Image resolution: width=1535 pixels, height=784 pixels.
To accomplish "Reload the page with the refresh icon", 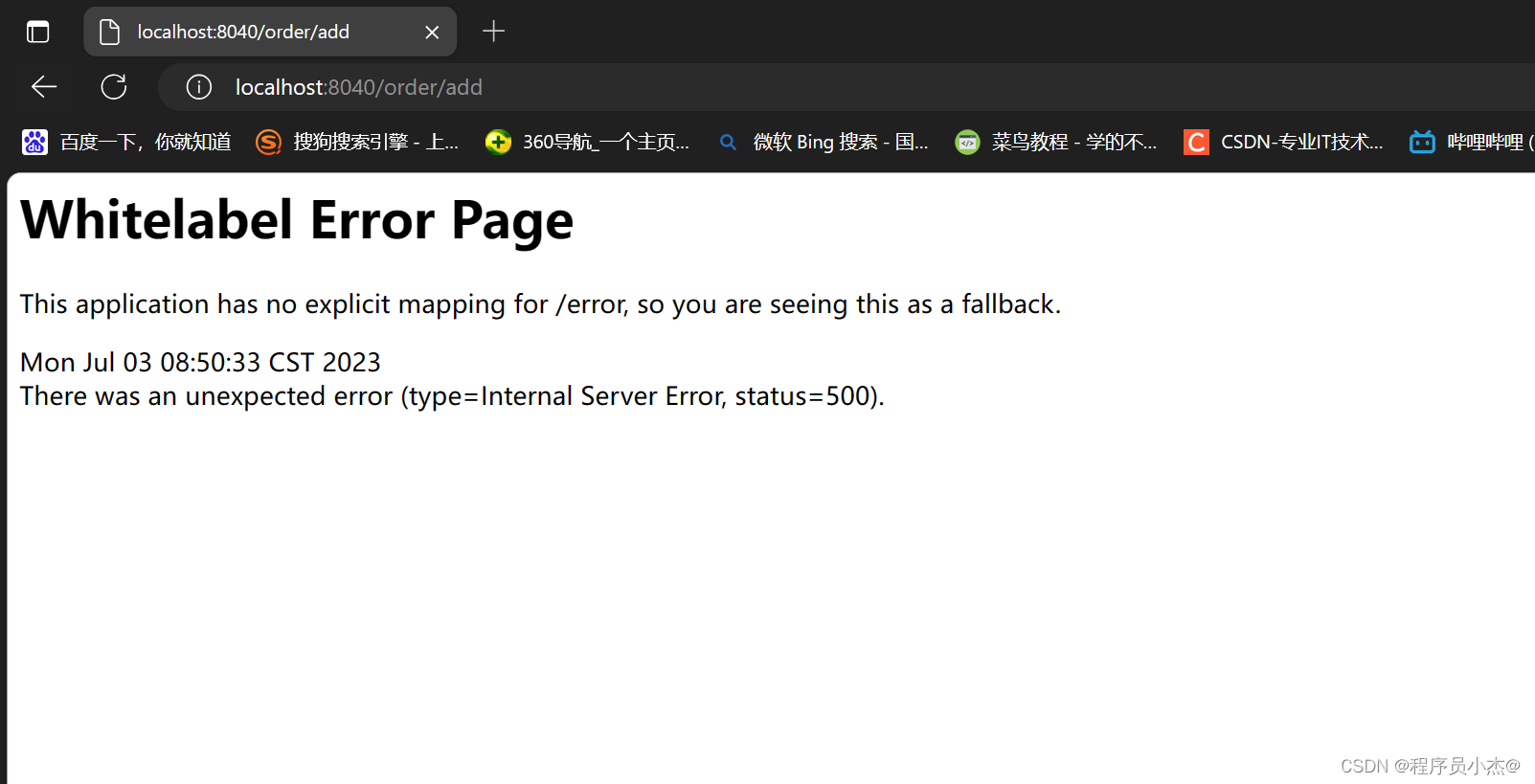I will coord(114,87).
